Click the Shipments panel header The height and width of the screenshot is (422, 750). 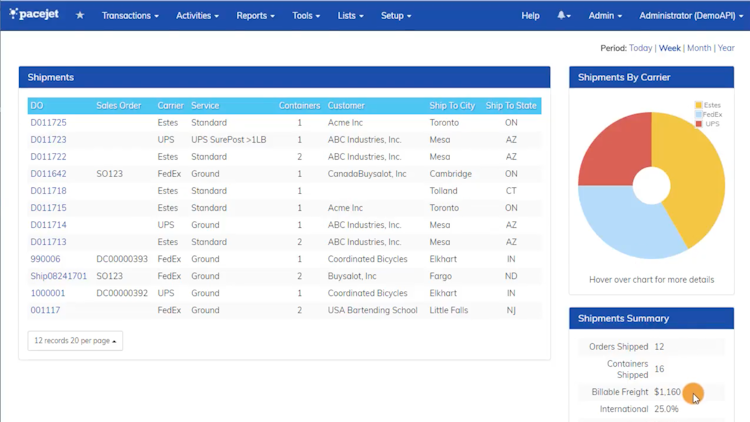284,77
